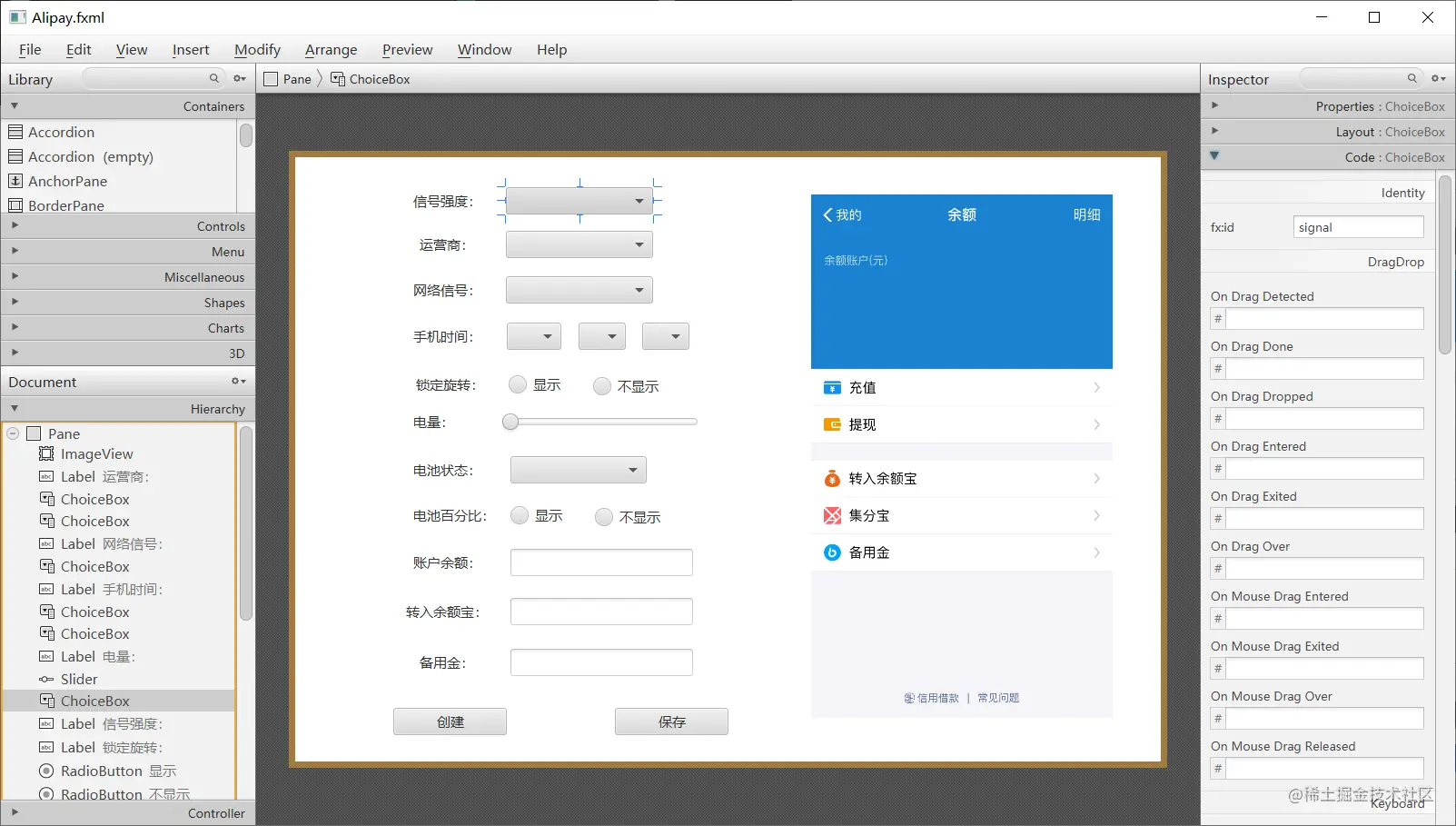The height and width of the screenshot is (826, 1456).
Task: Click the 信用借款 link
Action: point(931,698)
